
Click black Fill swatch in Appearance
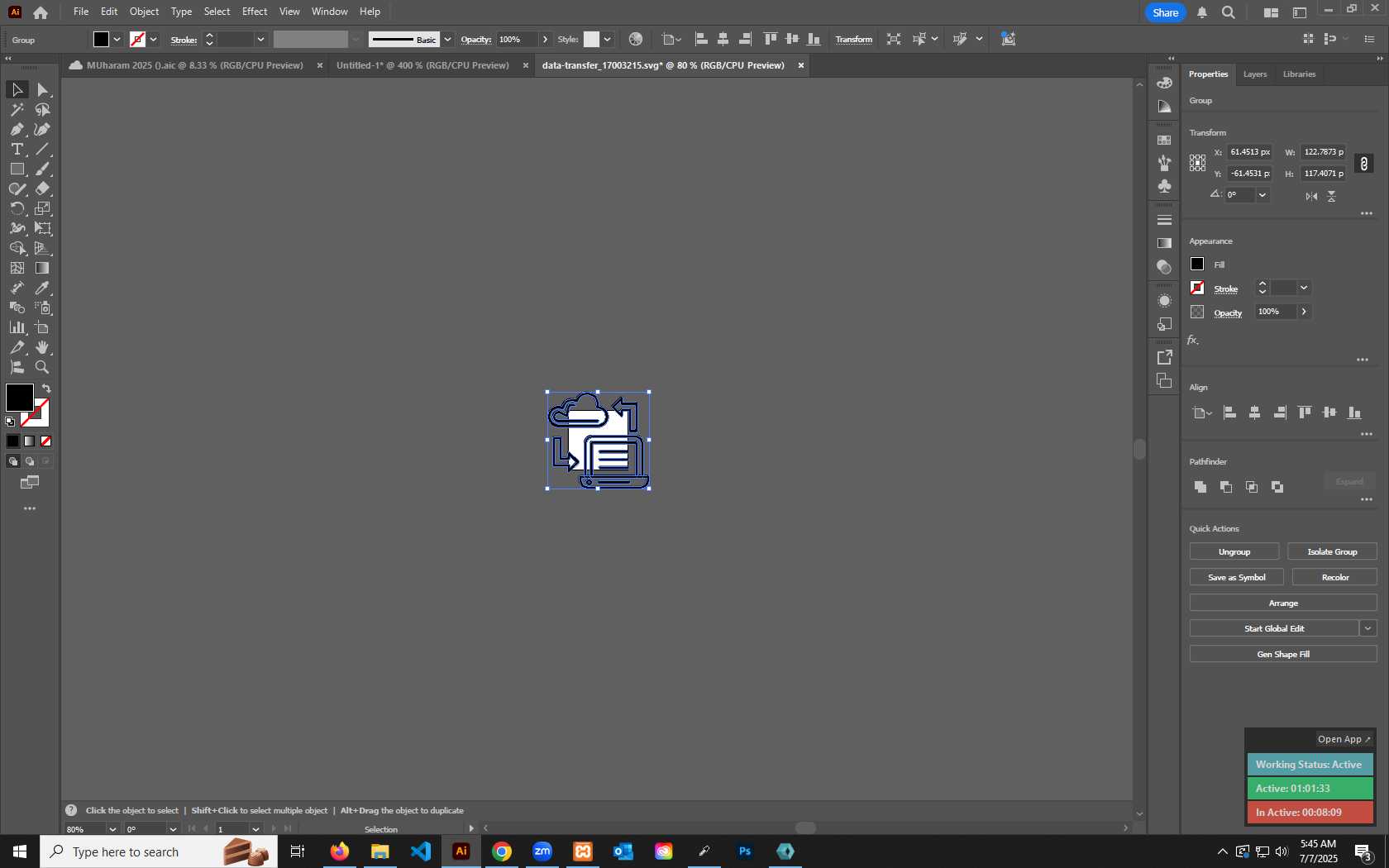click(1197, 264)
